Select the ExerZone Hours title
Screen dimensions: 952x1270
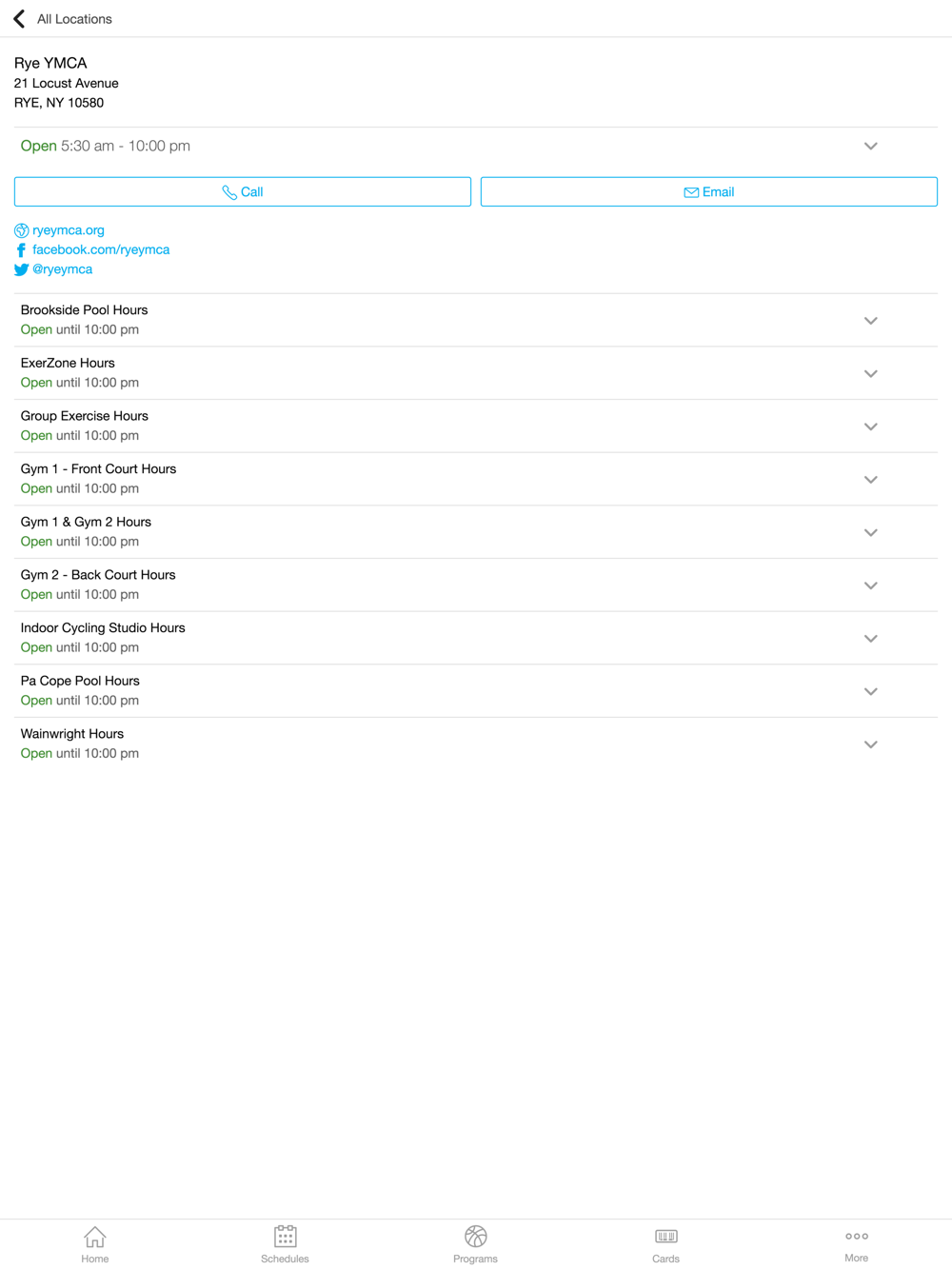pos(68,363)
